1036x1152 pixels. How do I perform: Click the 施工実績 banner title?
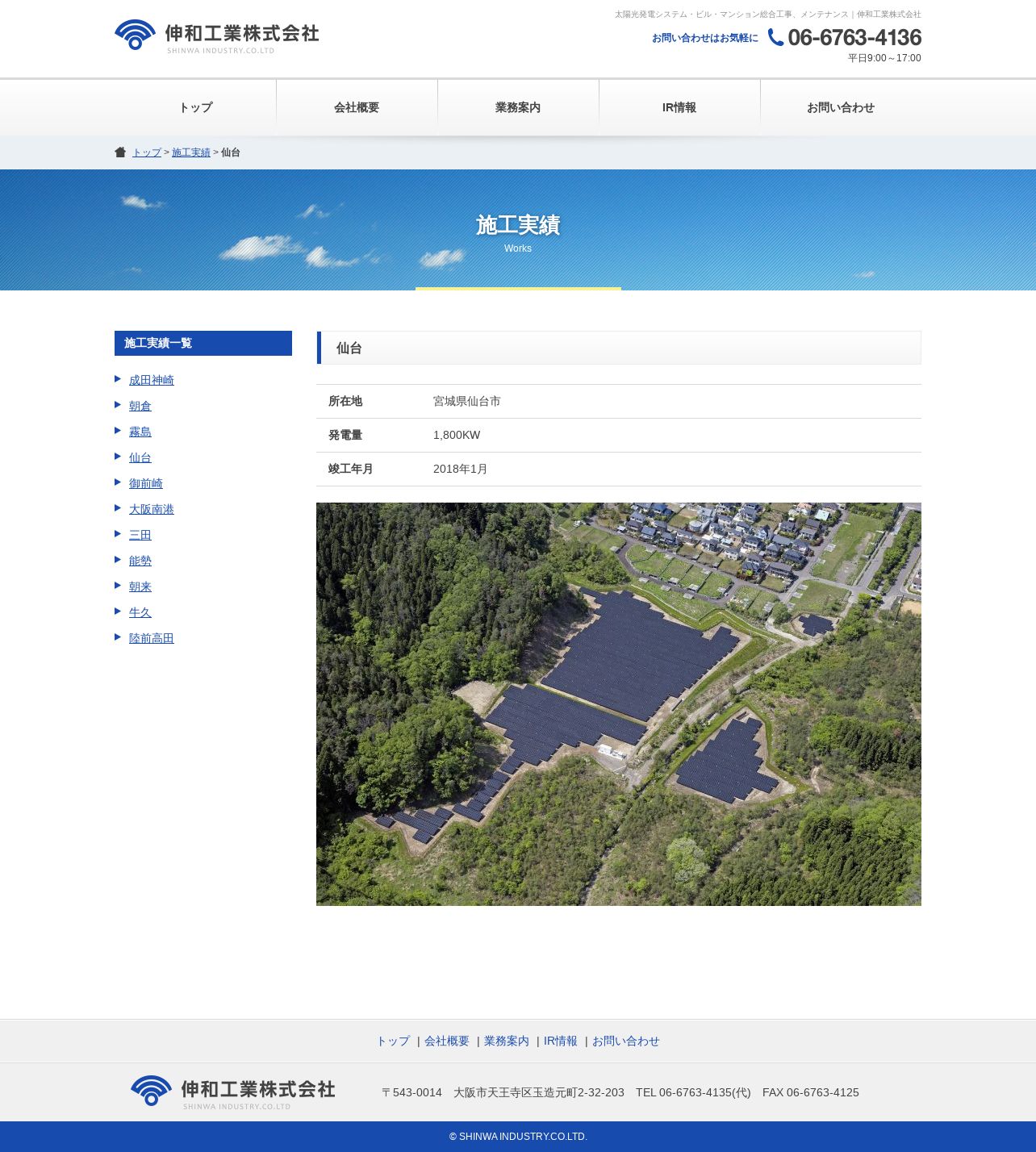point(518,225)
